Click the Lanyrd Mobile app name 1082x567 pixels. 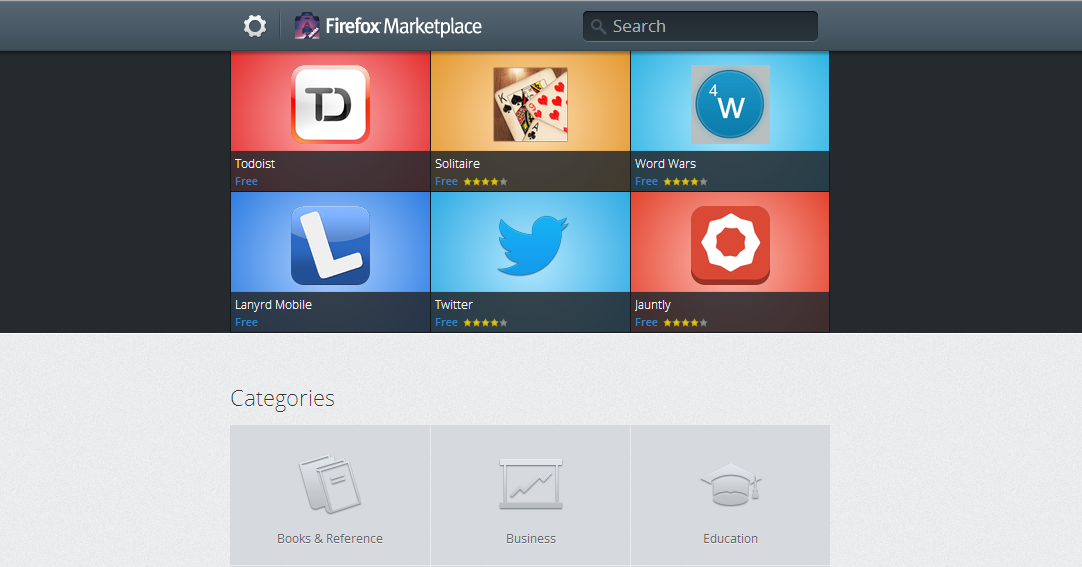[273, 305]
